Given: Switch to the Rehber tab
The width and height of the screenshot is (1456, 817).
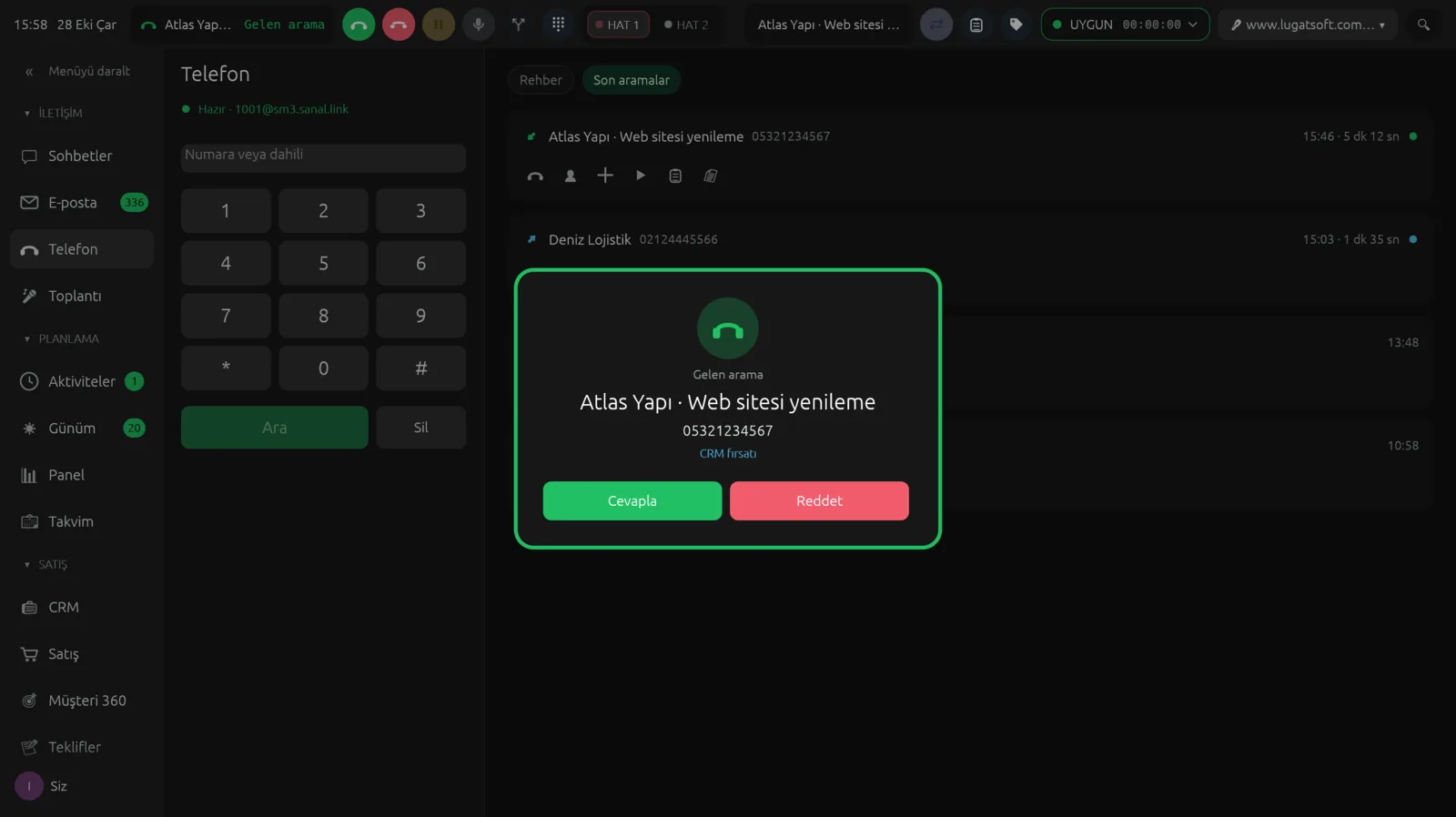Looking at the screenshot, I should 541,80.
